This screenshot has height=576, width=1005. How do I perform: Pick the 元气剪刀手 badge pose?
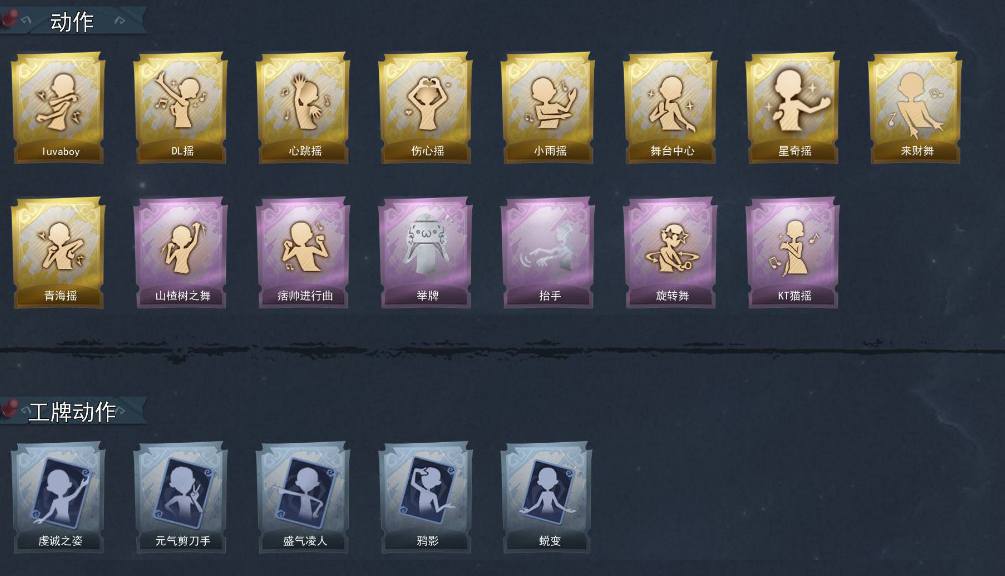coord(181,497)
